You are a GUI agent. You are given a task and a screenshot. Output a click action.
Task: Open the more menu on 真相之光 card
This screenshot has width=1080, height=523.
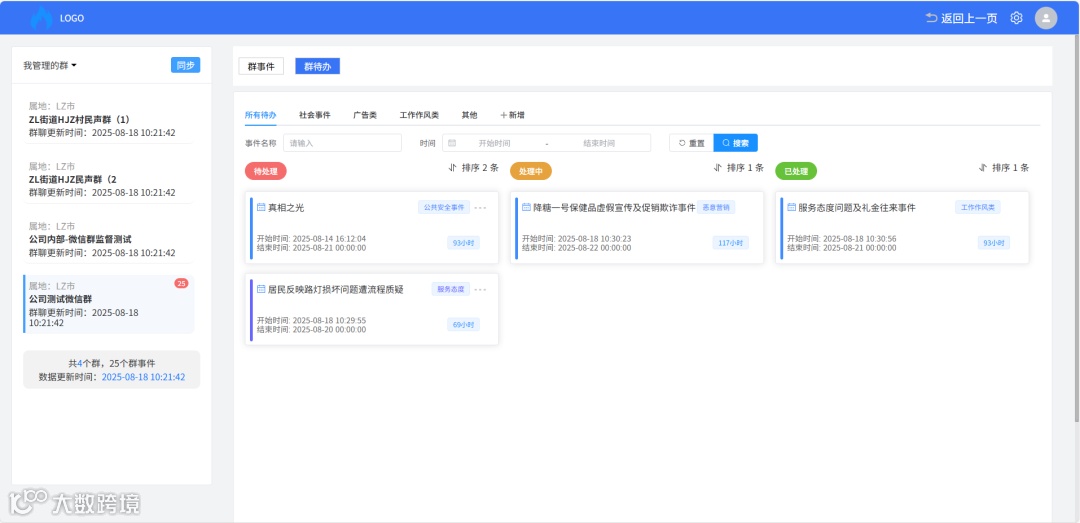click(480, 207)
